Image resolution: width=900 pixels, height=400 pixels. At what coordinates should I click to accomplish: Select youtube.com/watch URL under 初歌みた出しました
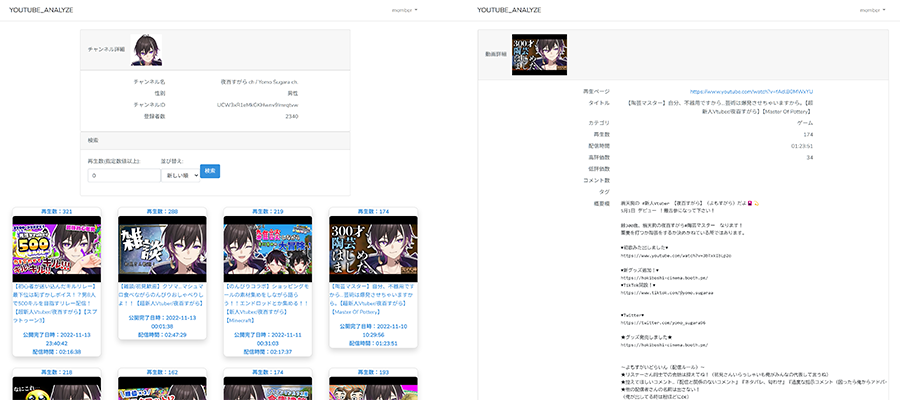pos(676,255)
